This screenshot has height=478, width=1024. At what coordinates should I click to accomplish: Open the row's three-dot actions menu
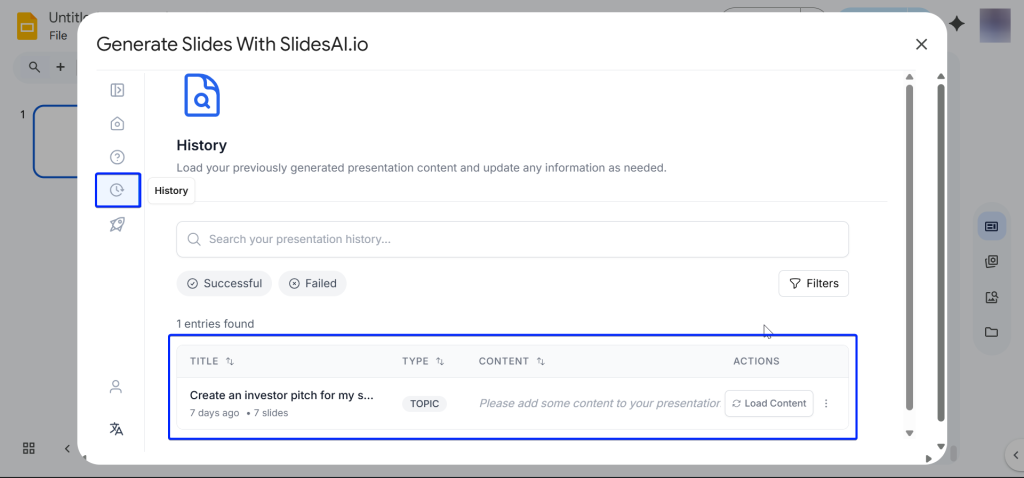tap(826, 404)
